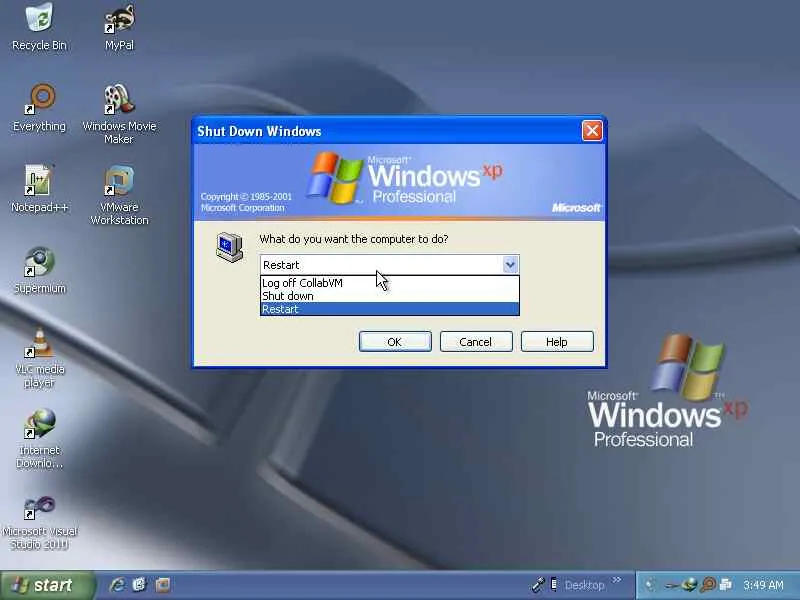Open Help for the shutdown dialog
The height and width of the screenshot is (600, 800).
[x=557, y=341]
